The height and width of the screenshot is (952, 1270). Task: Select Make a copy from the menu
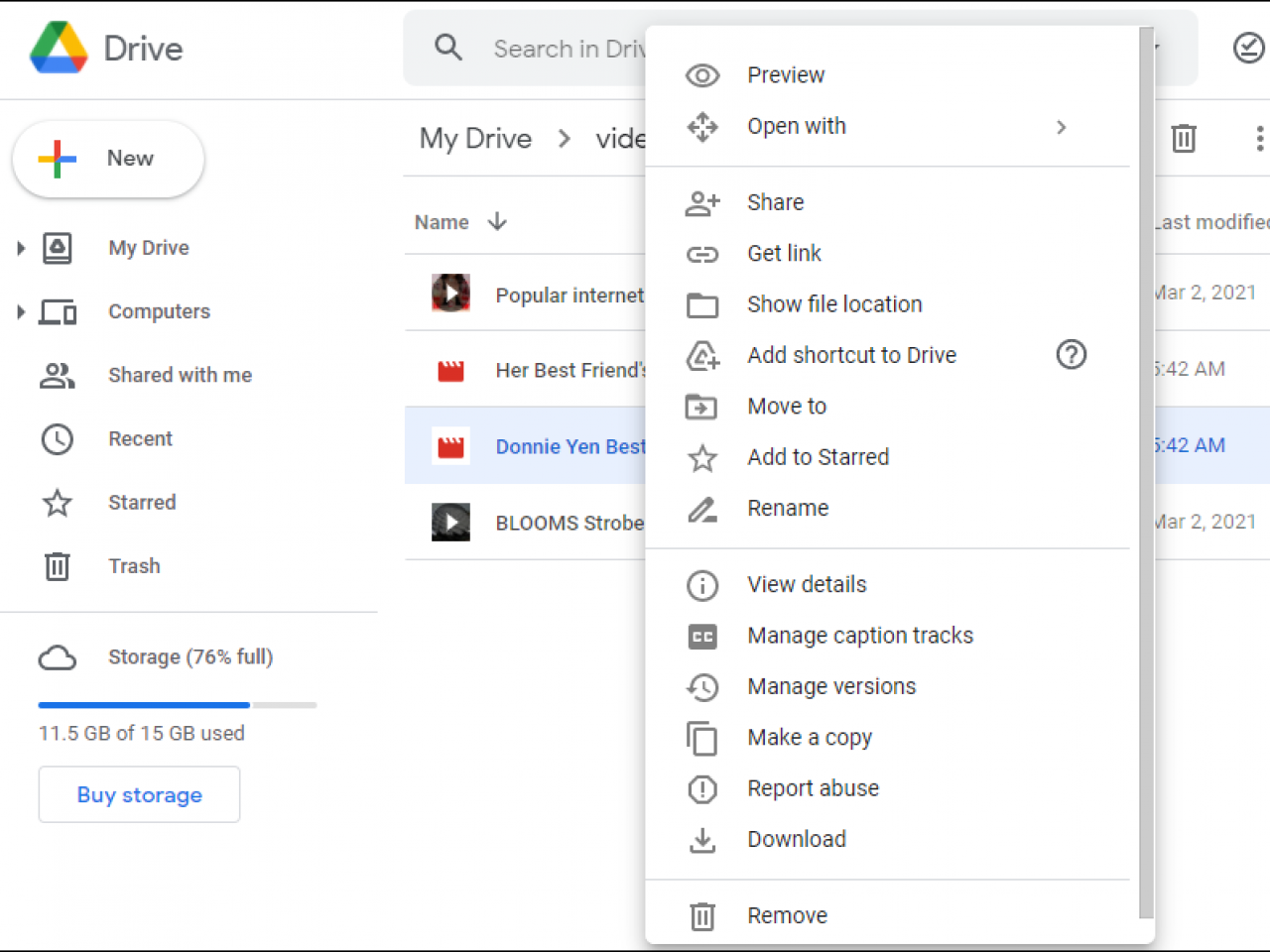[x=810, y=738]
